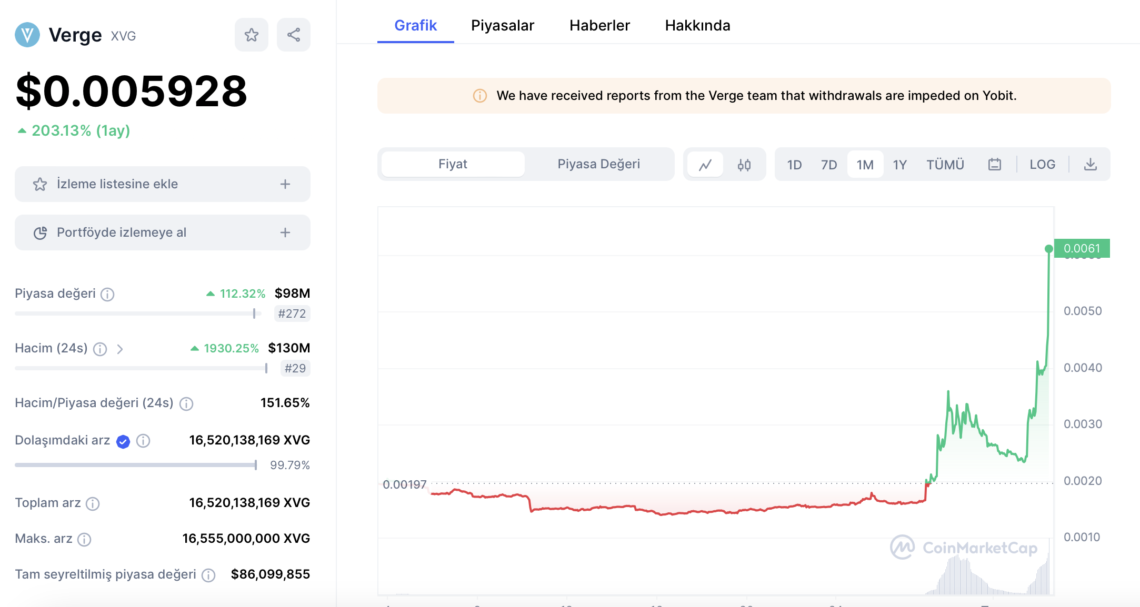This screenshot has height=607, width=1140.
Task: Click the price line endpoint marker on chart
Action: point(1048,249)
